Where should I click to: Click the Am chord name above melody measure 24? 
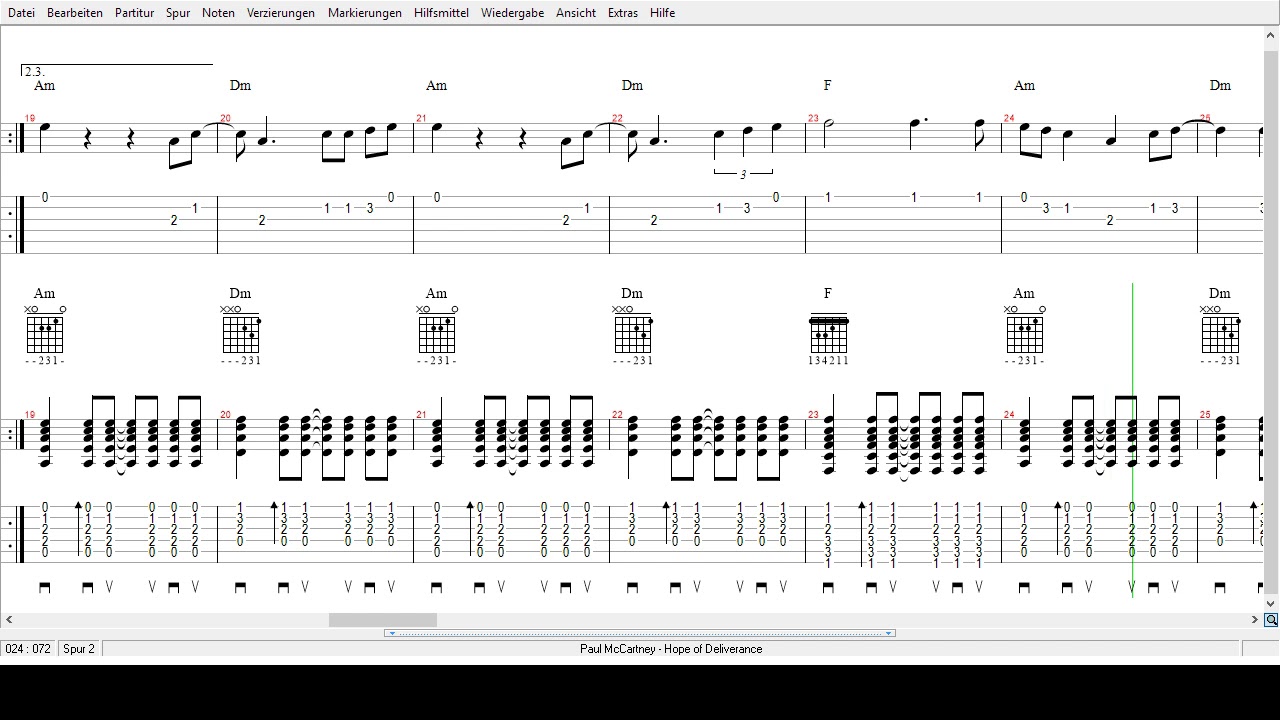click(x=1024, y=86)
